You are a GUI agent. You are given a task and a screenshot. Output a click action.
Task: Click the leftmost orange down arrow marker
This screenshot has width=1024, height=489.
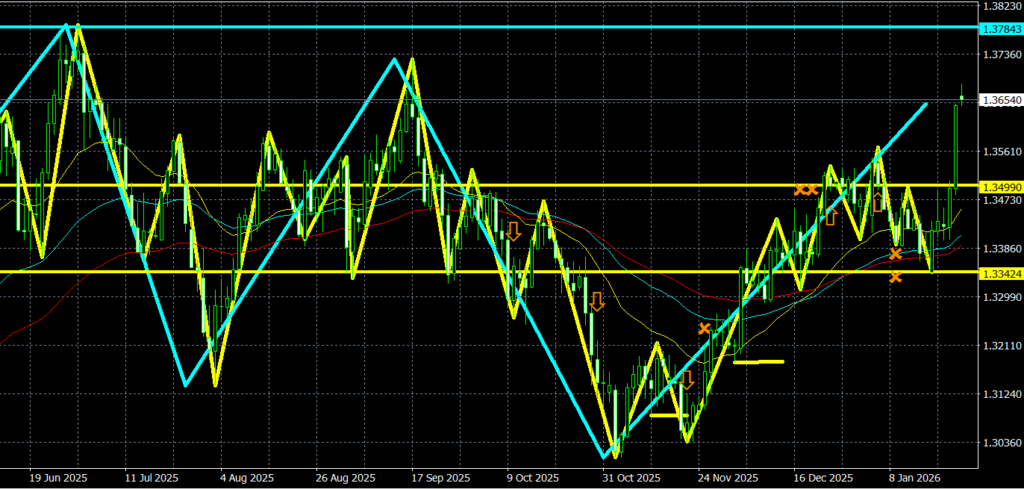[x=513, y=231]
